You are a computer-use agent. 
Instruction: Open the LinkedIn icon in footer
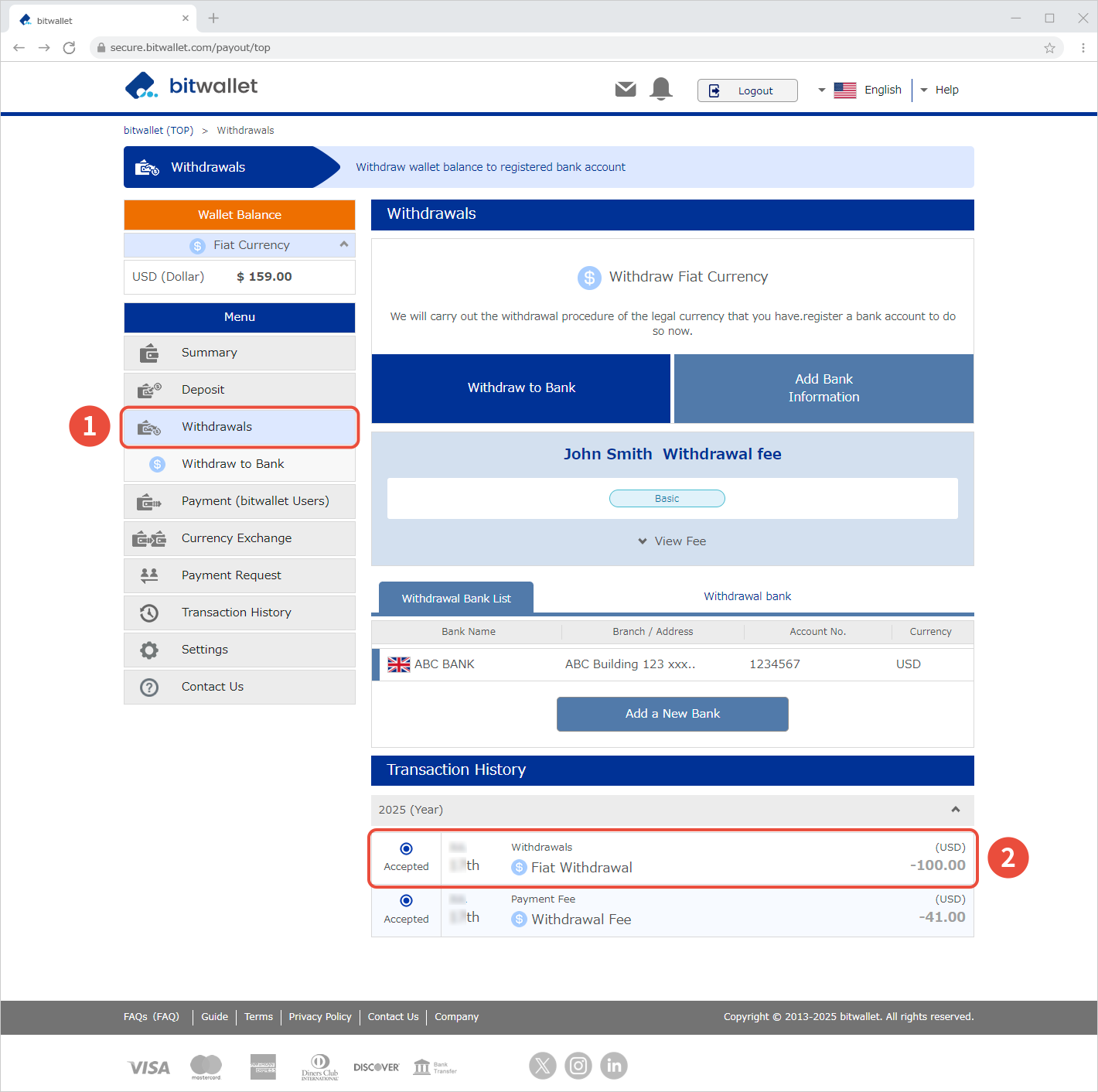[614, 1066]
